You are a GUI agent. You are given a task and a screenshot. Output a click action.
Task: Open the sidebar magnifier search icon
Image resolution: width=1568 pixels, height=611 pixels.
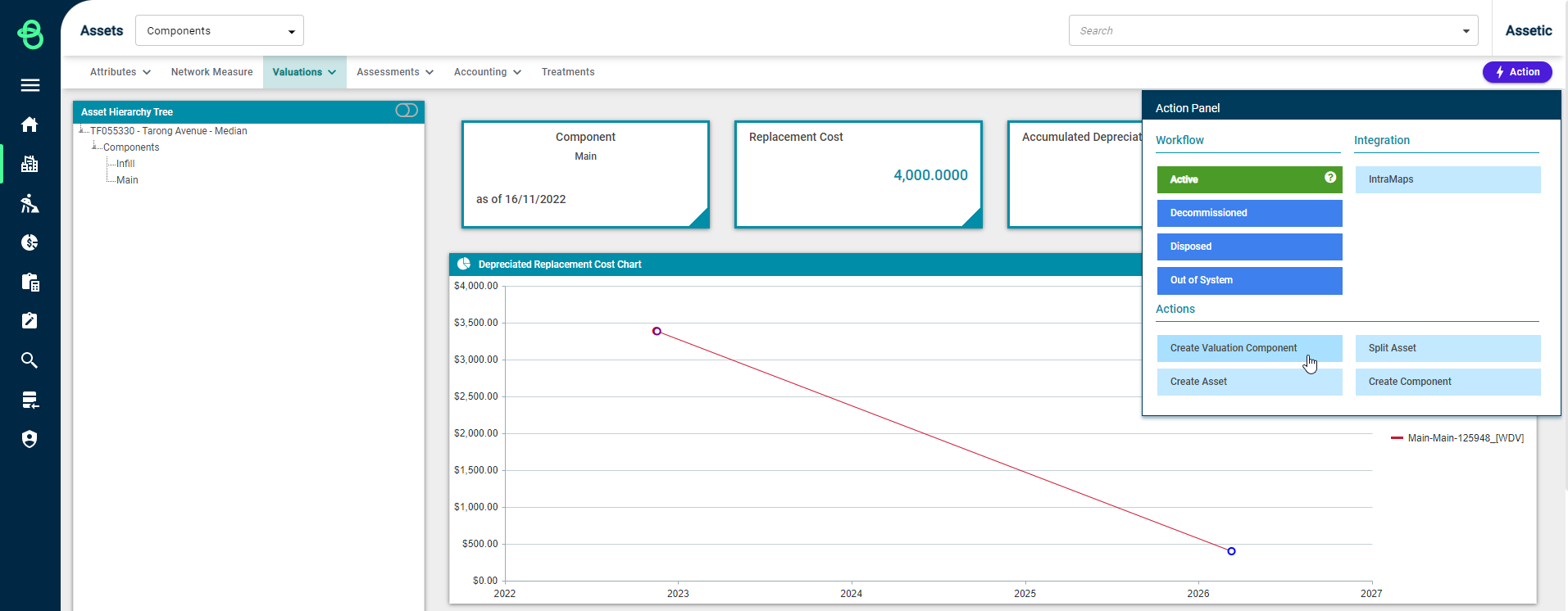tap(30, 360)
